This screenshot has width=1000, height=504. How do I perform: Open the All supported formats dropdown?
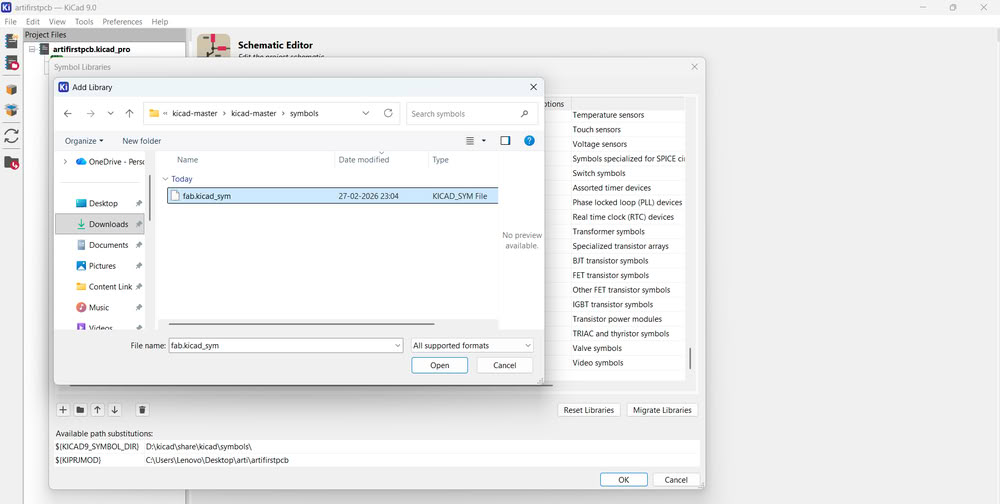pos(472,345)
